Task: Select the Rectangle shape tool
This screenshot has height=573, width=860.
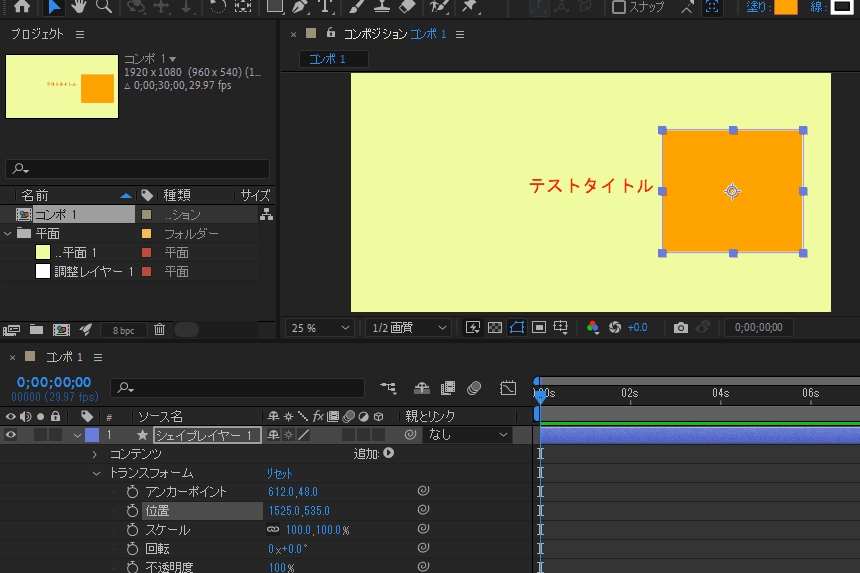Action: 275,7
